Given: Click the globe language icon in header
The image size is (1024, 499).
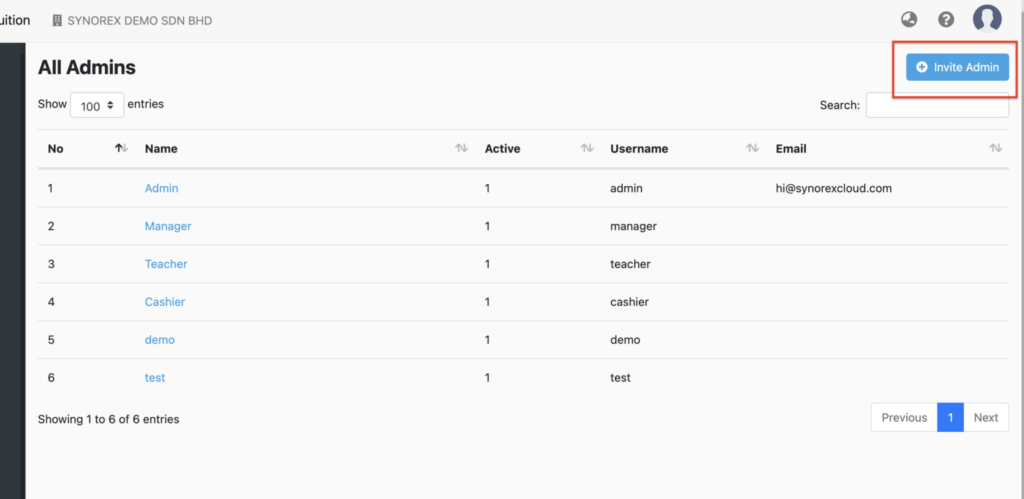Looking at the screenshot, I should [x=908, y=20].
